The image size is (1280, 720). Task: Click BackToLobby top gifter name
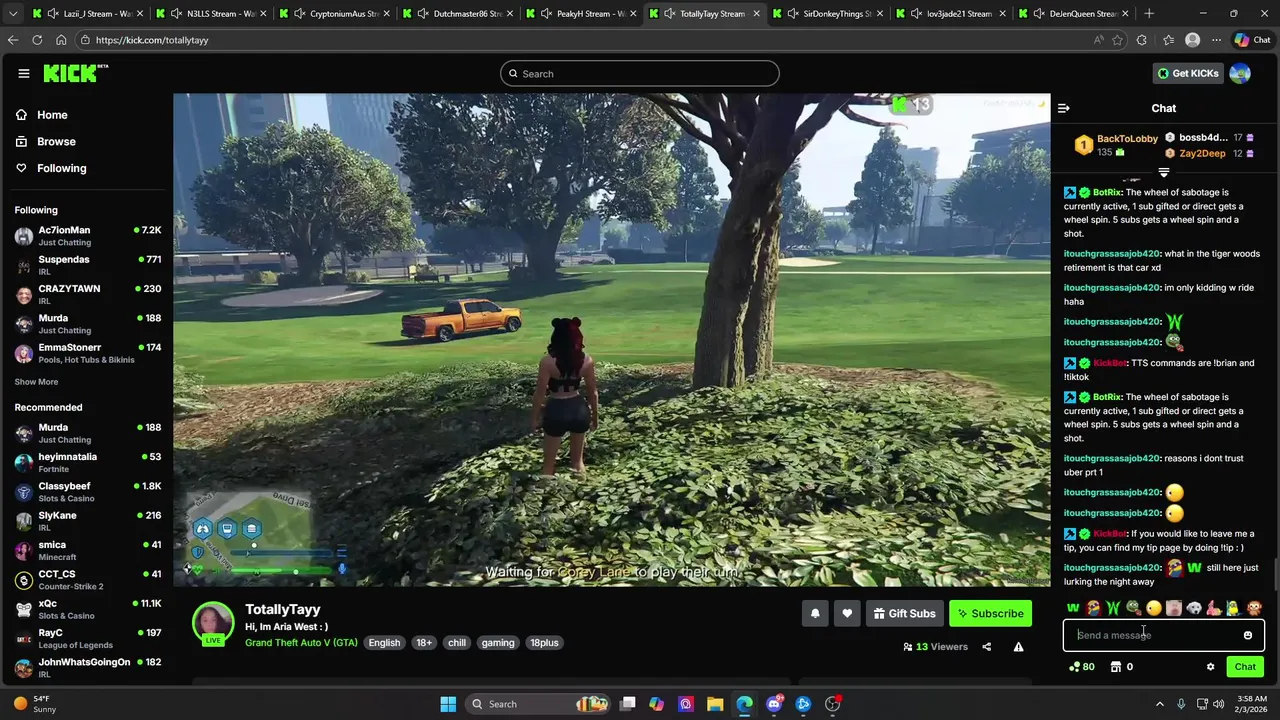1127,139
